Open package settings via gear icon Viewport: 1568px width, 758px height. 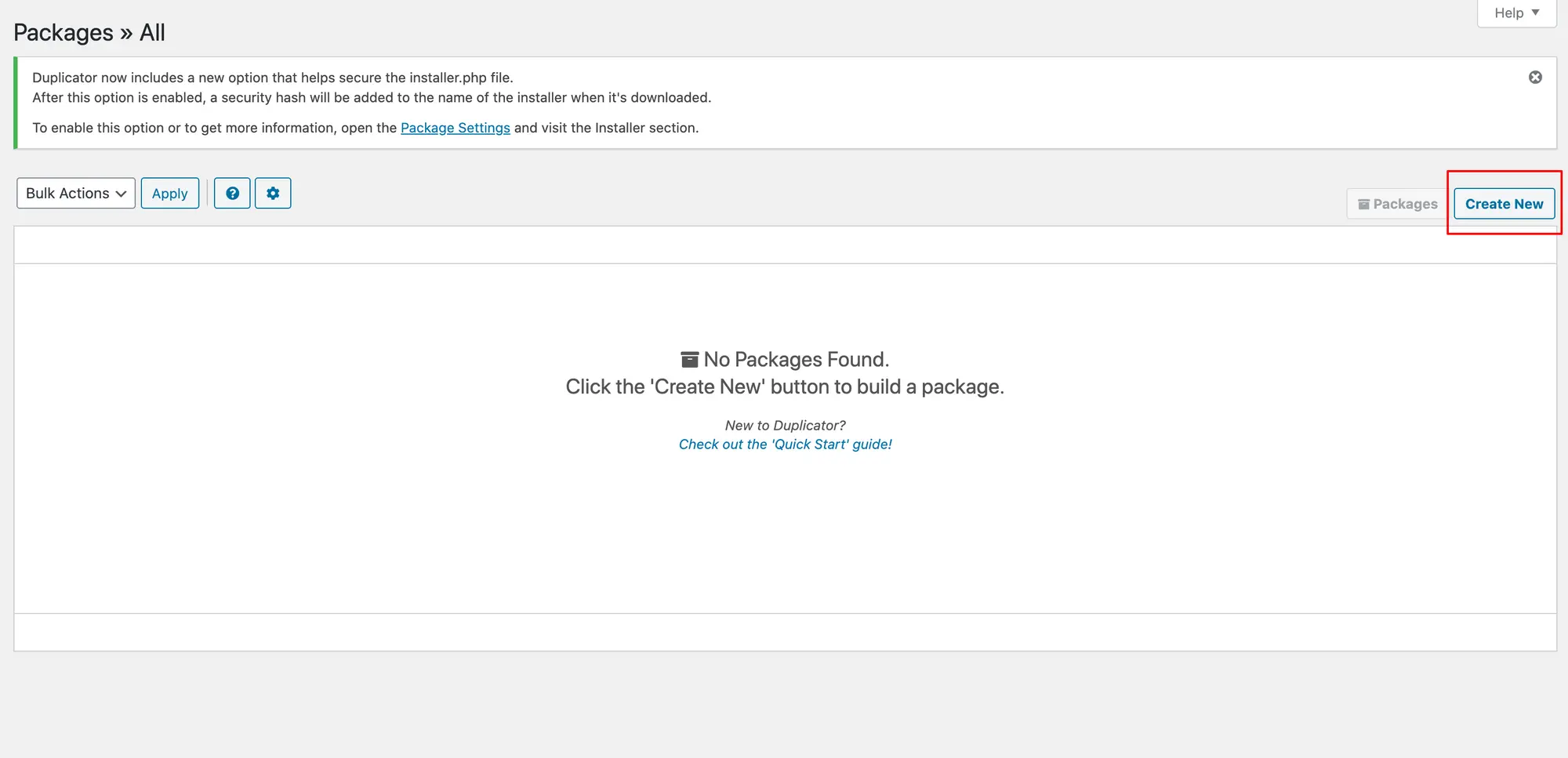[273, 193]
